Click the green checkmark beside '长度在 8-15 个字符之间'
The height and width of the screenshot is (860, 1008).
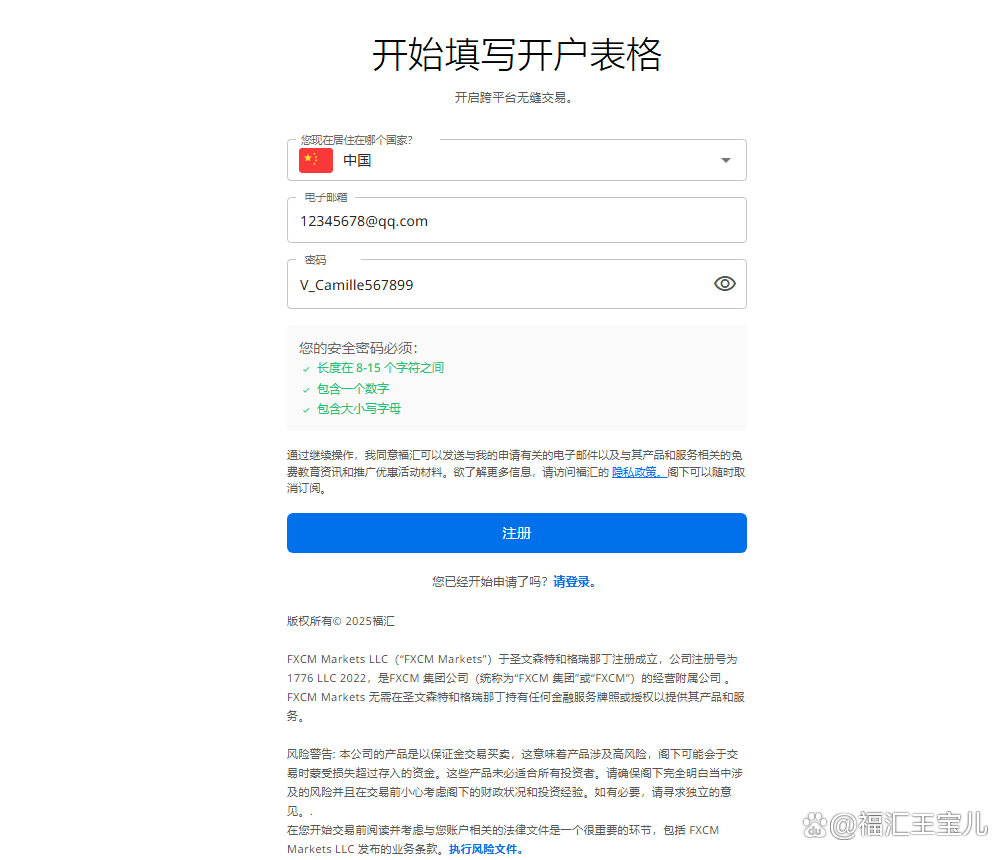pos(305,368)
